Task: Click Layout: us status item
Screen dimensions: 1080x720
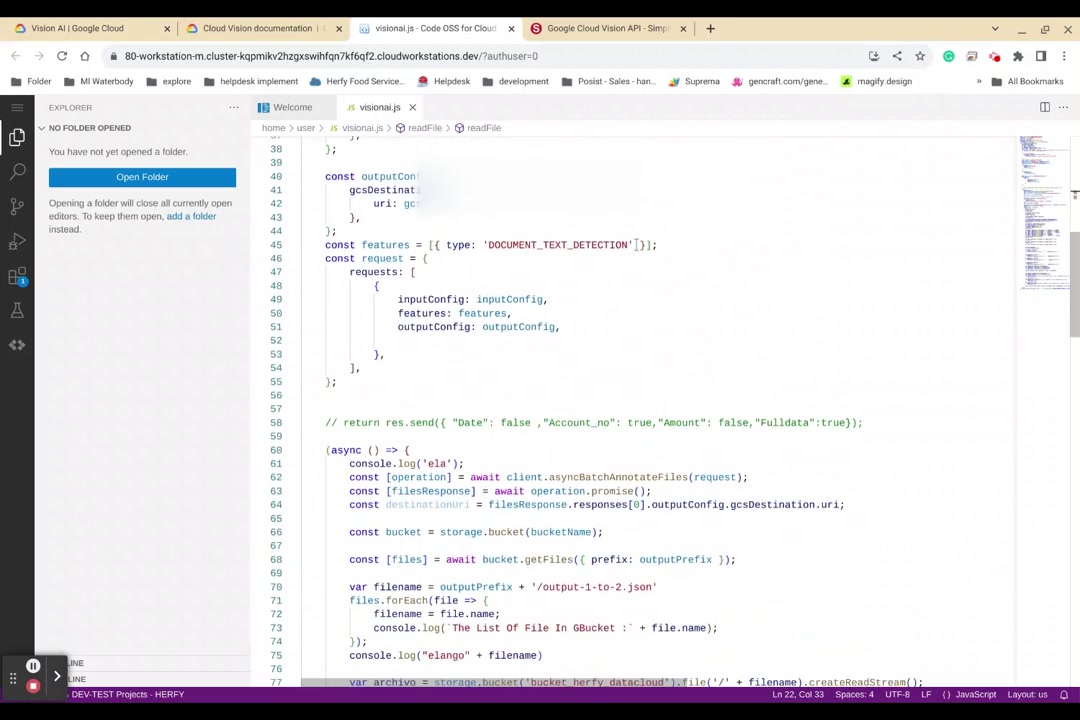Action: 1027,695
